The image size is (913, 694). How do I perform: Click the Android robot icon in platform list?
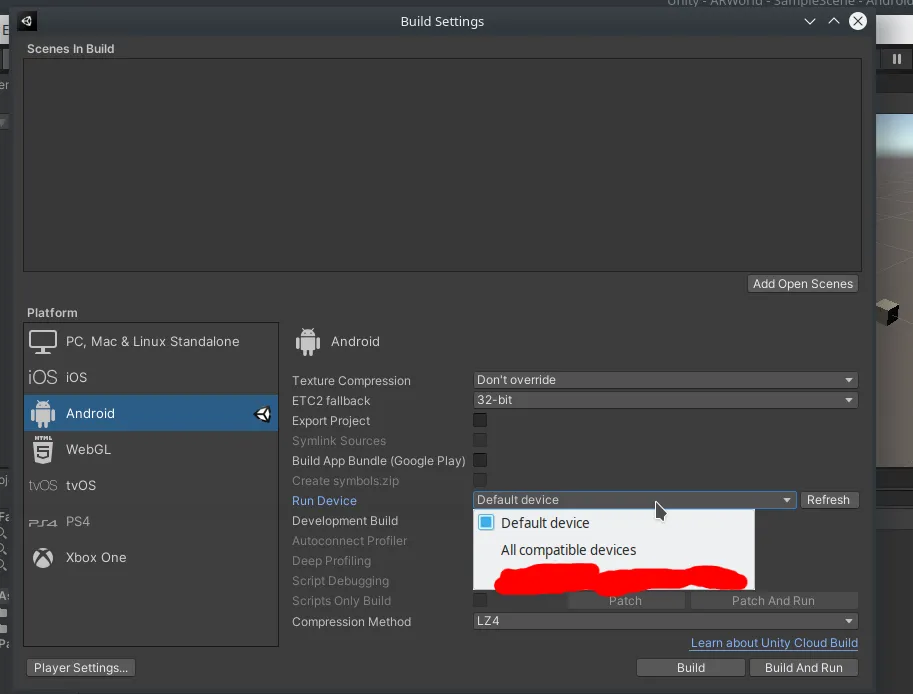(x=43, y=413)
